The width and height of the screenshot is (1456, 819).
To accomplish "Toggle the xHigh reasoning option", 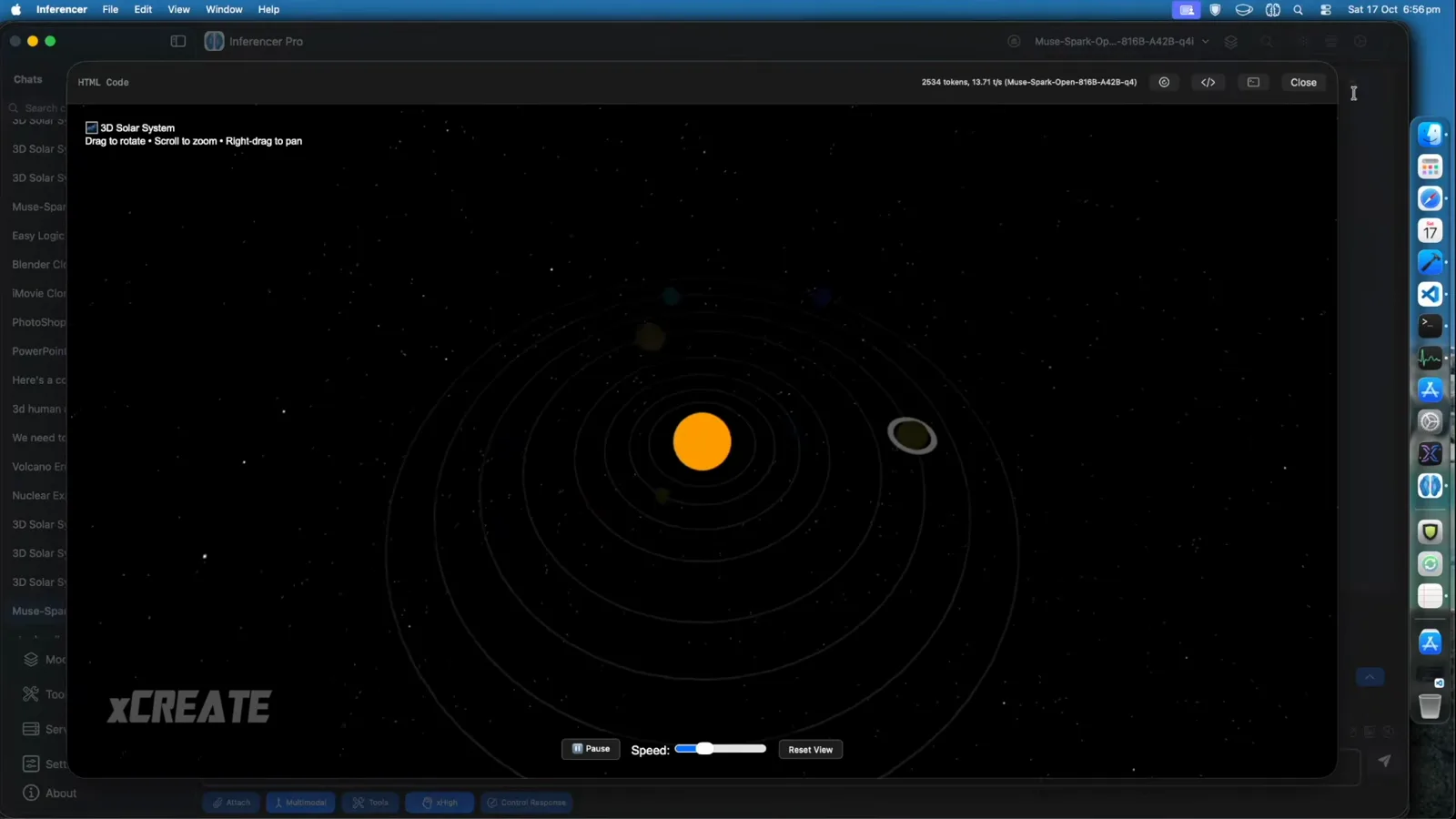I will coord(440,803).
